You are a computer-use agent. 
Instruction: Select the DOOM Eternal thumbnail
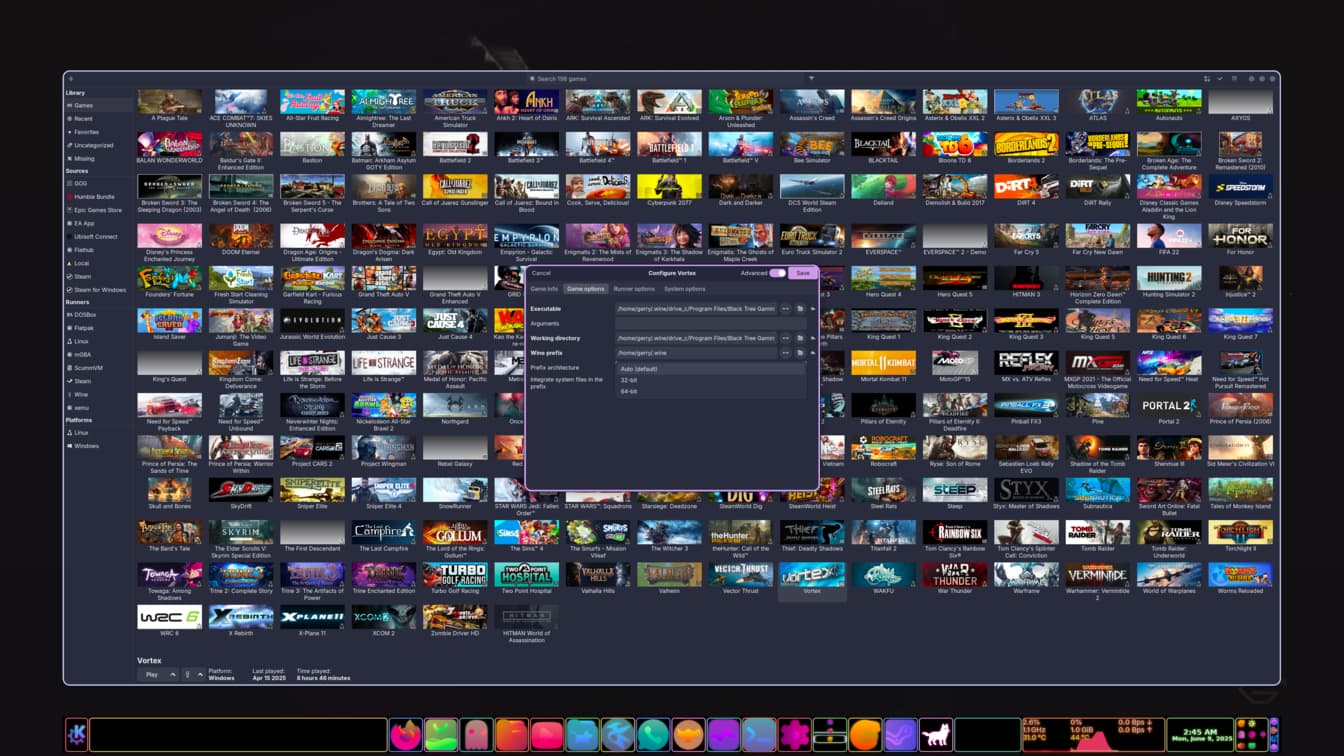tap(241, 236)
